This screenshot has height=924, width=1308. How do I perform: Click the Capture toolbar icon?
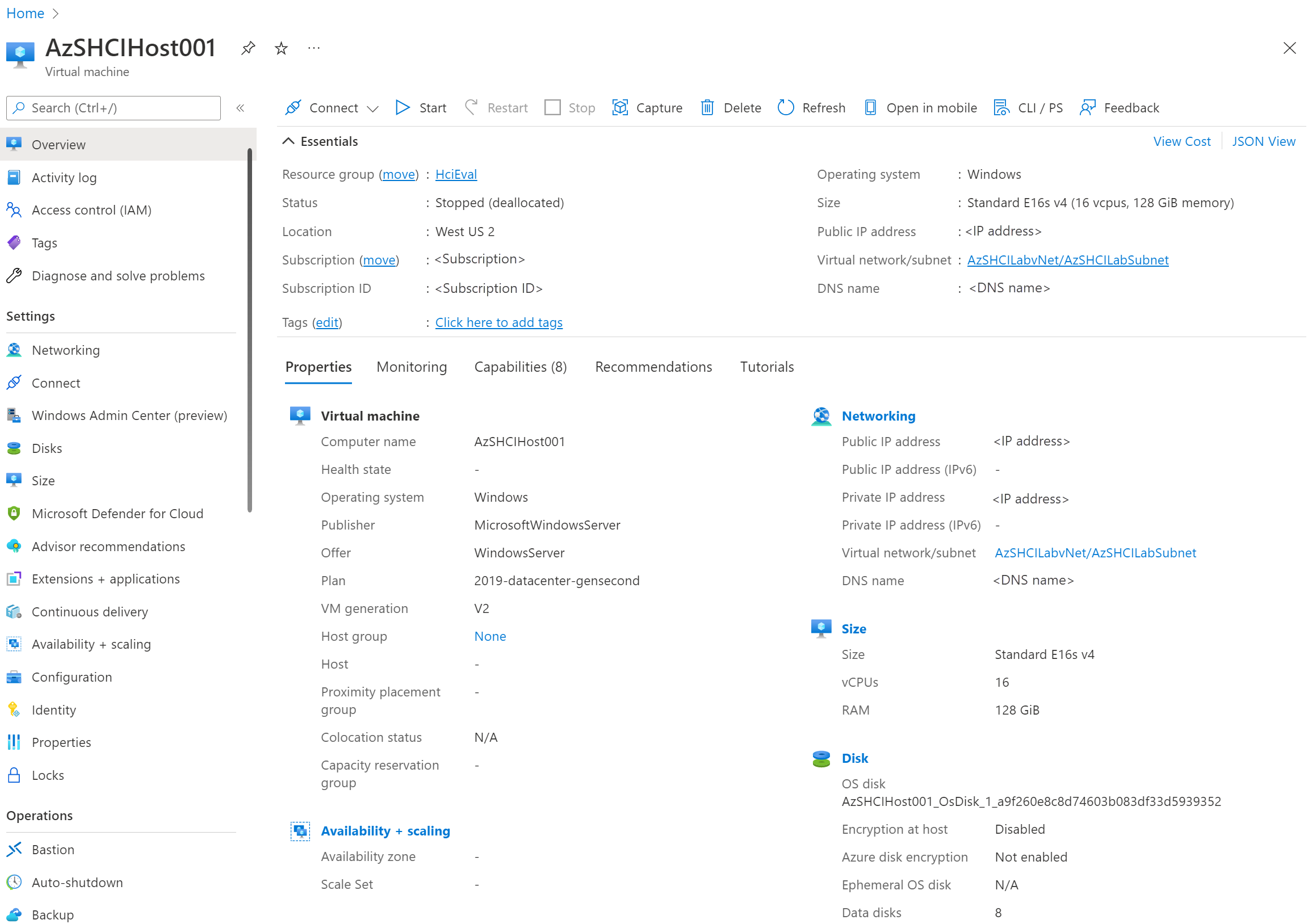click(621, 108)
